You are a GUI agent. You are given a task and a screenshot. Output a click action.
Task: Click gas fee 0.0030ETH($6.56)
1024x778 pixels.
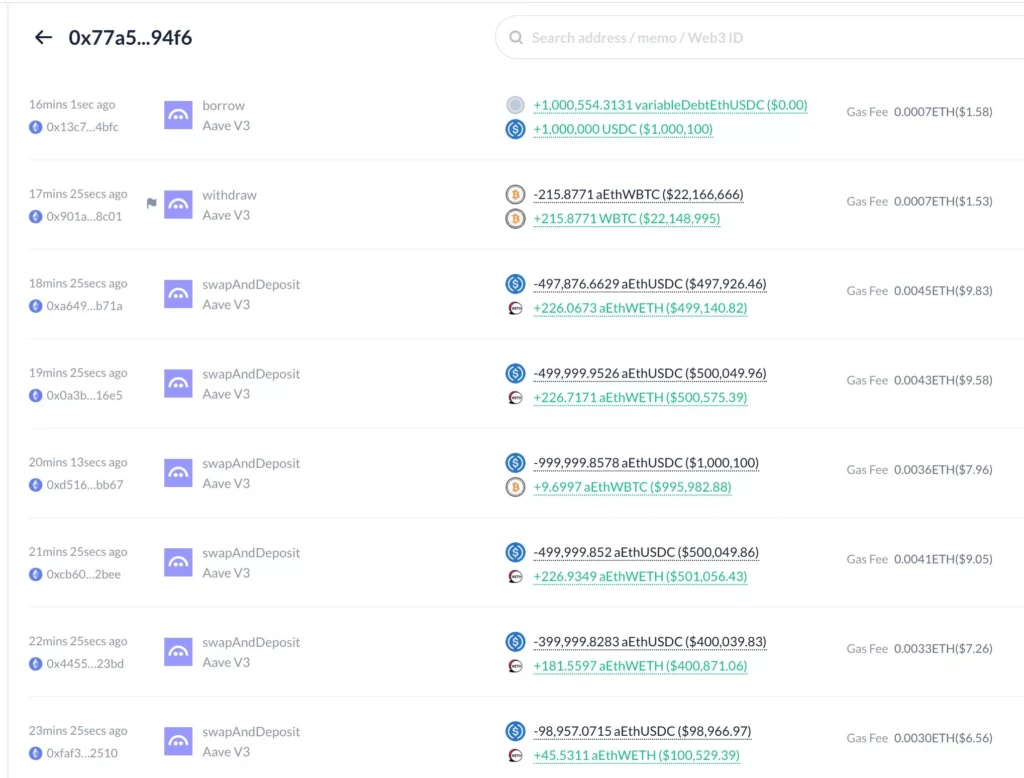point(943,738)
